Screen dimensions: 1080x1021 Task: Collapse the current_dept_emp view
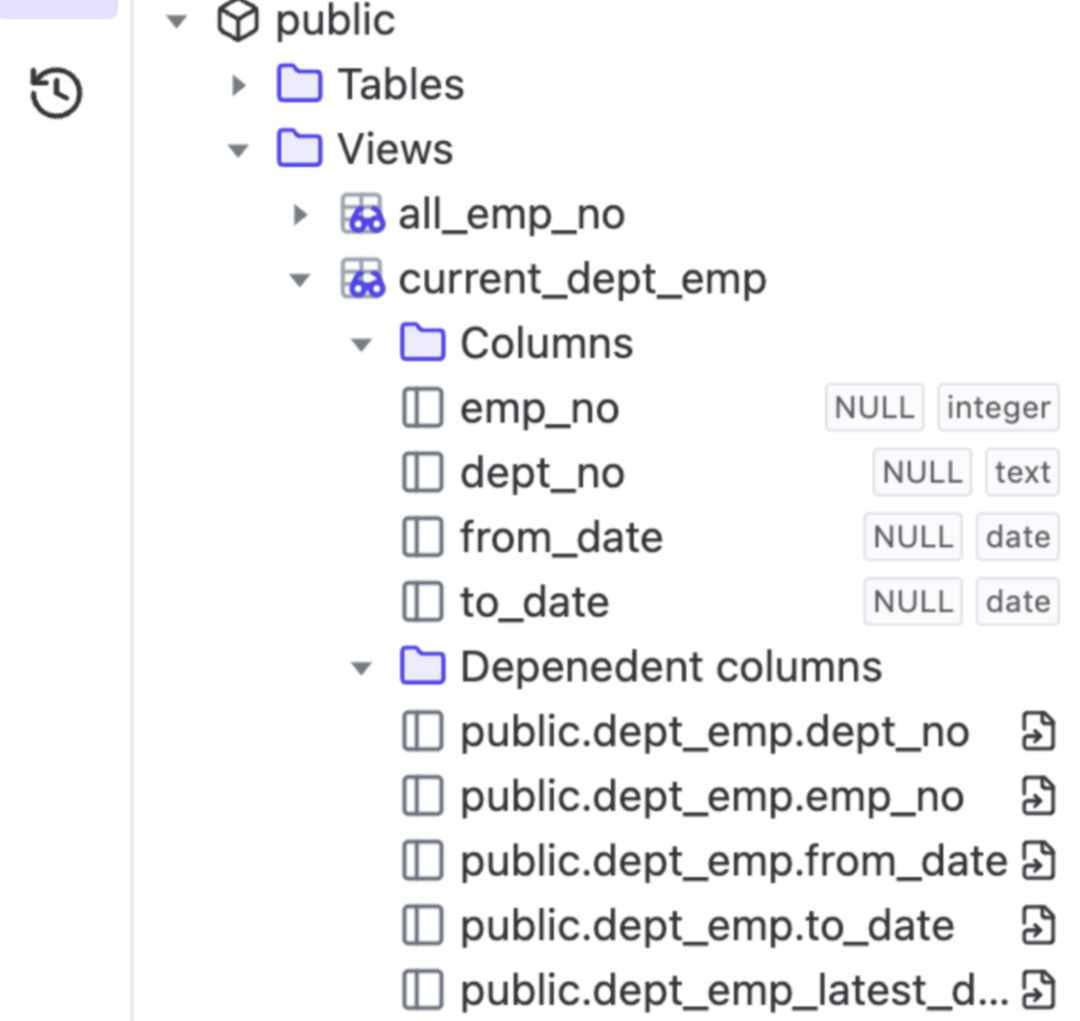(x=300, y=280)
